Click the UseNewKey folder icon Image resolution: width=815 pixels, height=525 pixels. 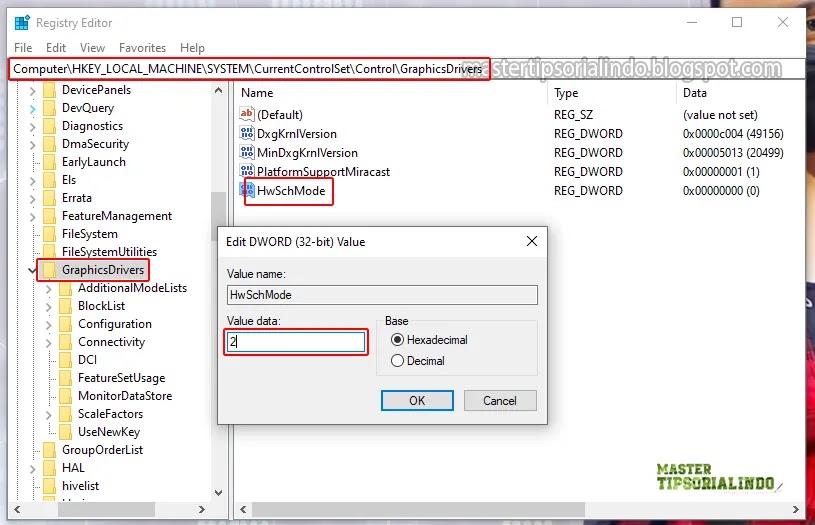coord(65,432)
